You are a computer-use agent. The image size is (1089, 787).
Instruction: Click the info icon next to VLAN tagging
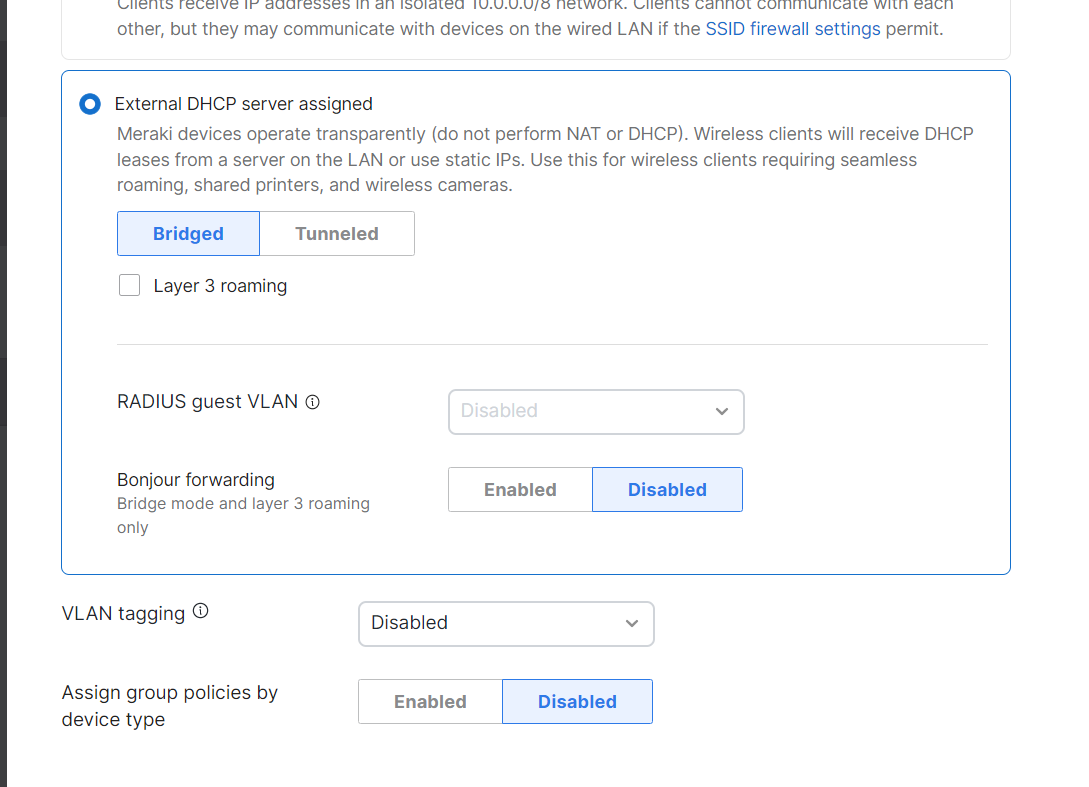point(200,610)
